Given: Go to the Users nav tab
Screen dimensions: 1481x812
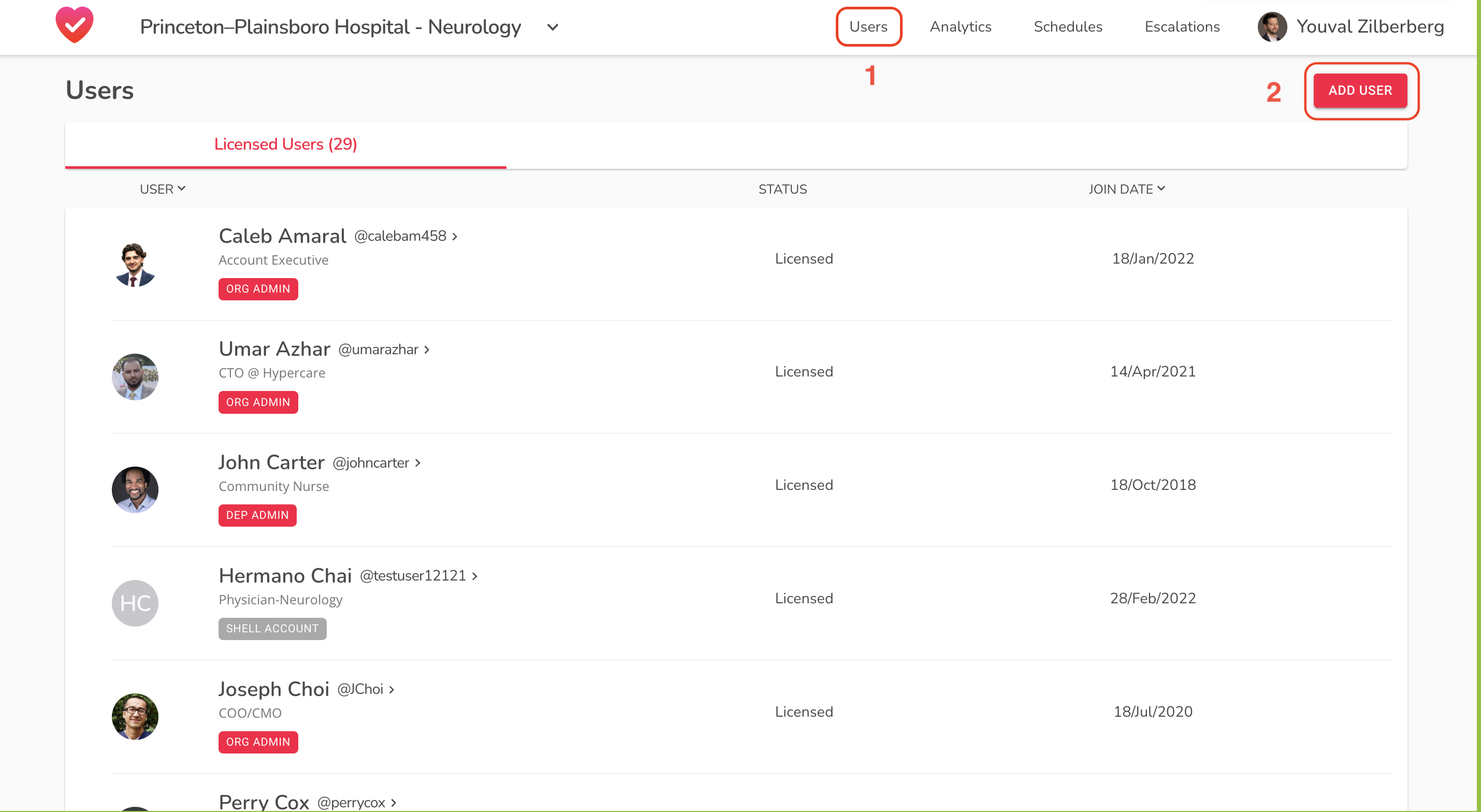Looking at the screenshot, I should 868,27.
